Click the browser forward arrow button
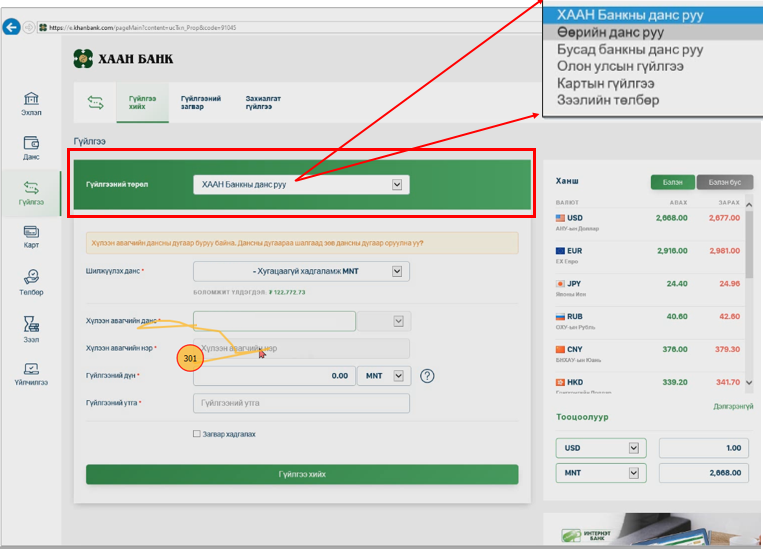This screenshot has height=551, width=763. pos(29,27)
